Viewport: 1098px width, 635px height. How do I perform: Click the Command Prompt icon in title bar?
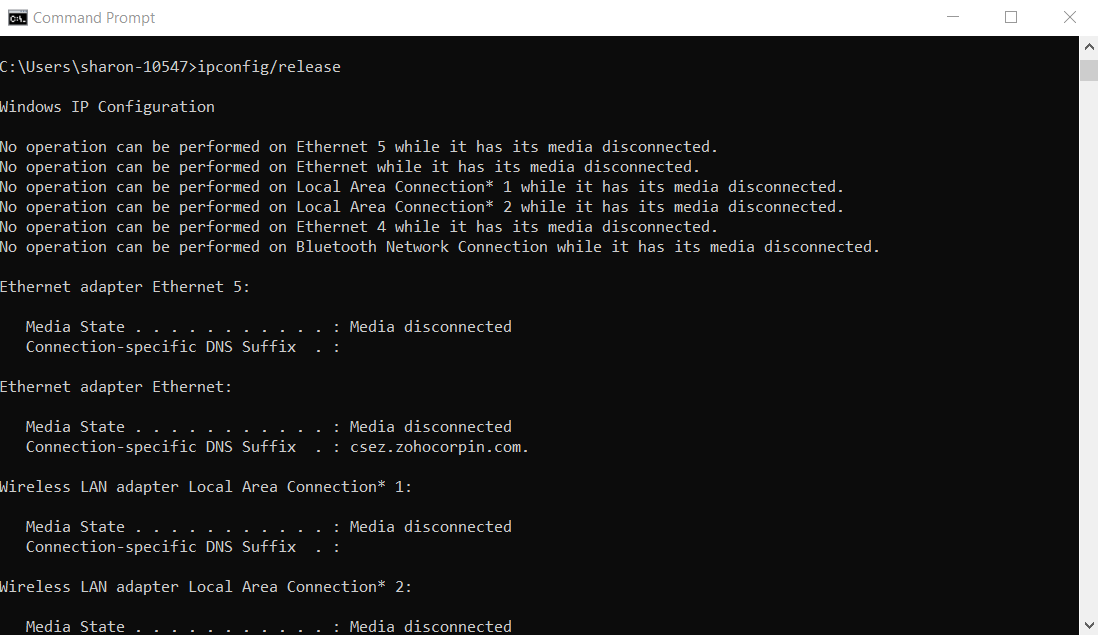pyautogui.click(x=17, y=17)
